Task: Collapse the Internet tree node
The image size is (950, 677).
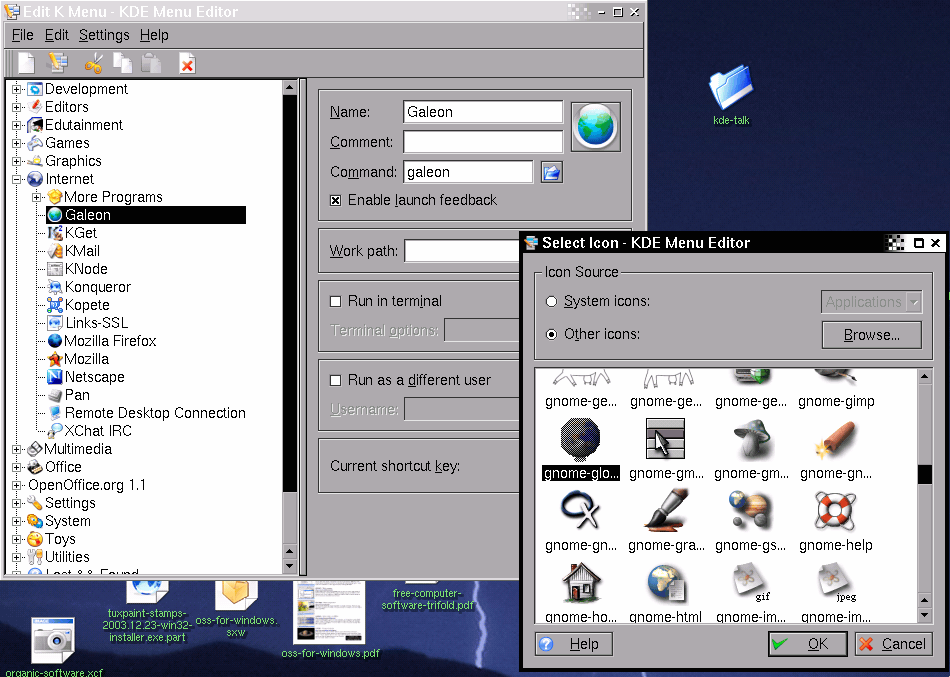Action: pos(16,179)
